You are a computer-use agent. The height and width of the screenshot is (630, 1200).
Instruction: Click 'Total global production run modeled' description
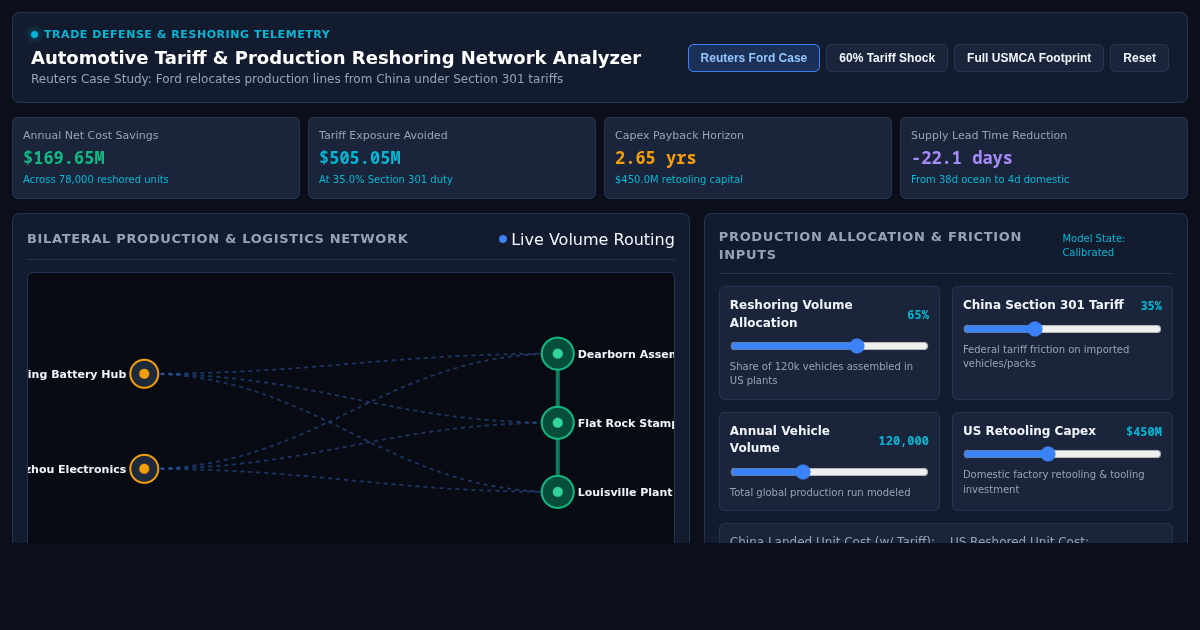pyautogui.click(x=820, y=492)
